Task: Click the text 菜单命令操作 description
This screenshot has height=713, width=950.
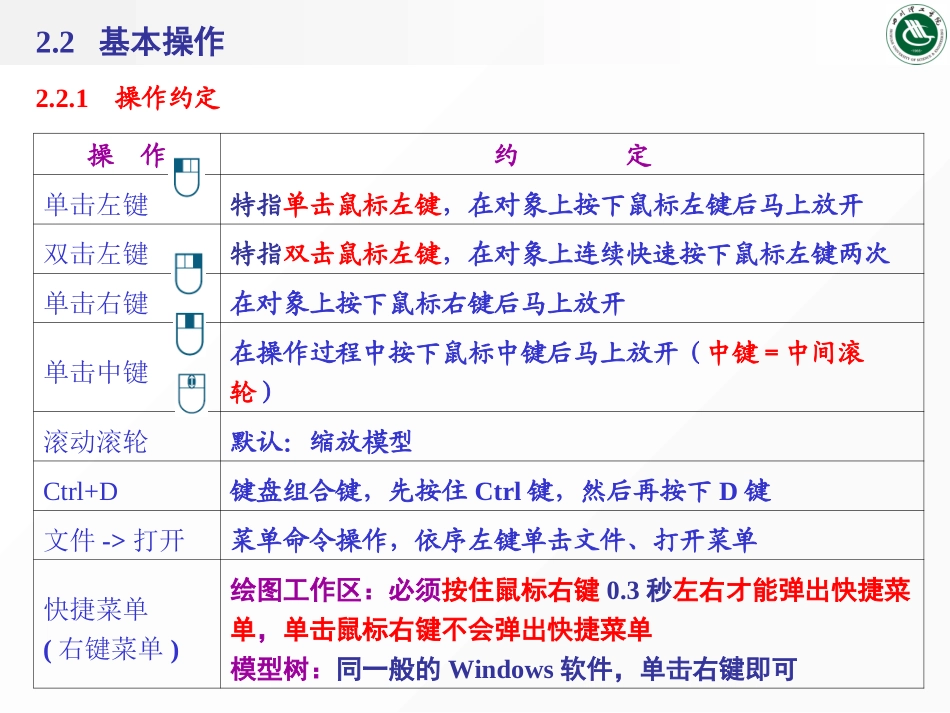Action: [494, 540]
